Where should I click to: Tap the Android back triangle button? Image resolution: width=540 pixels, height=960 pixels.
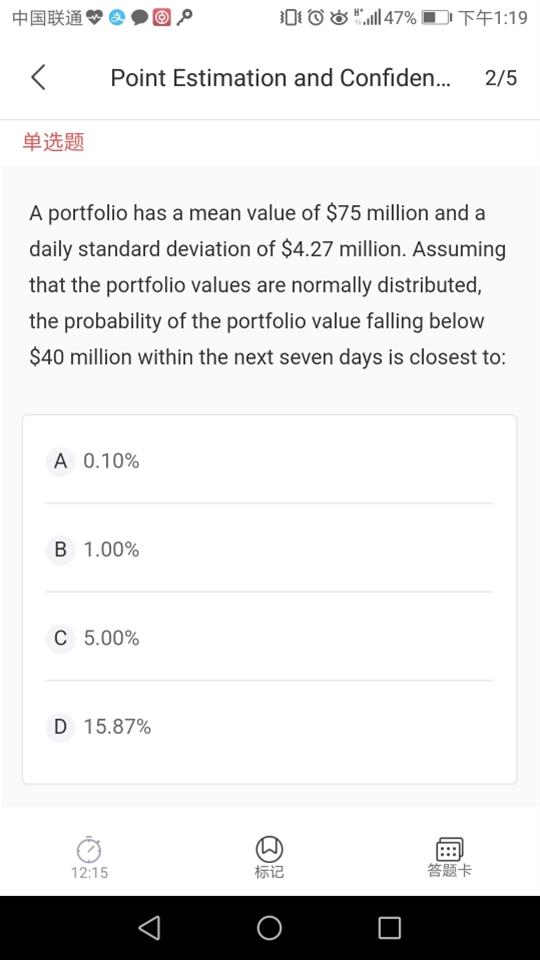pyautogui.click(x=149, y=928)
